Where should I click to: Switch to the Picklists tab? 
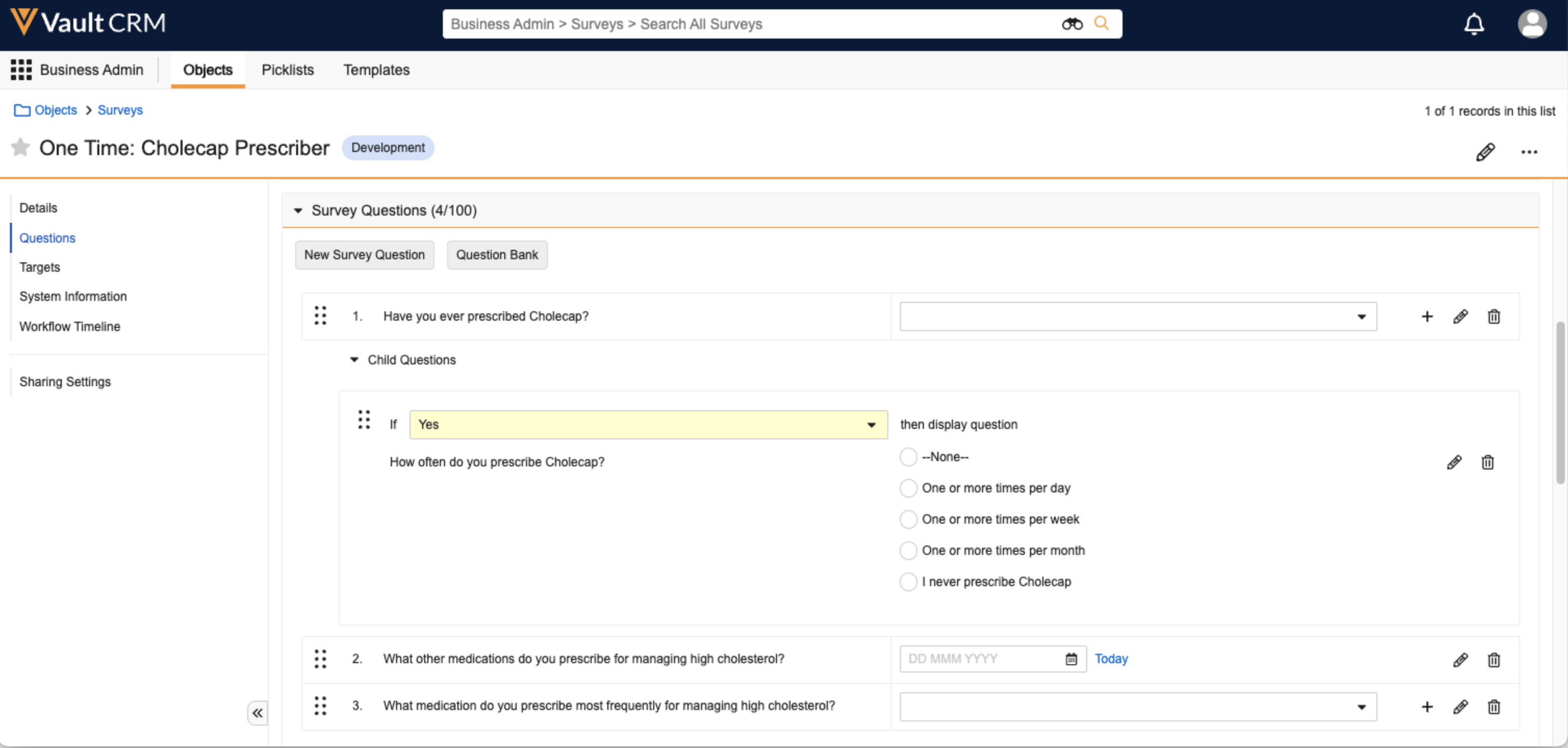[287, 70]
